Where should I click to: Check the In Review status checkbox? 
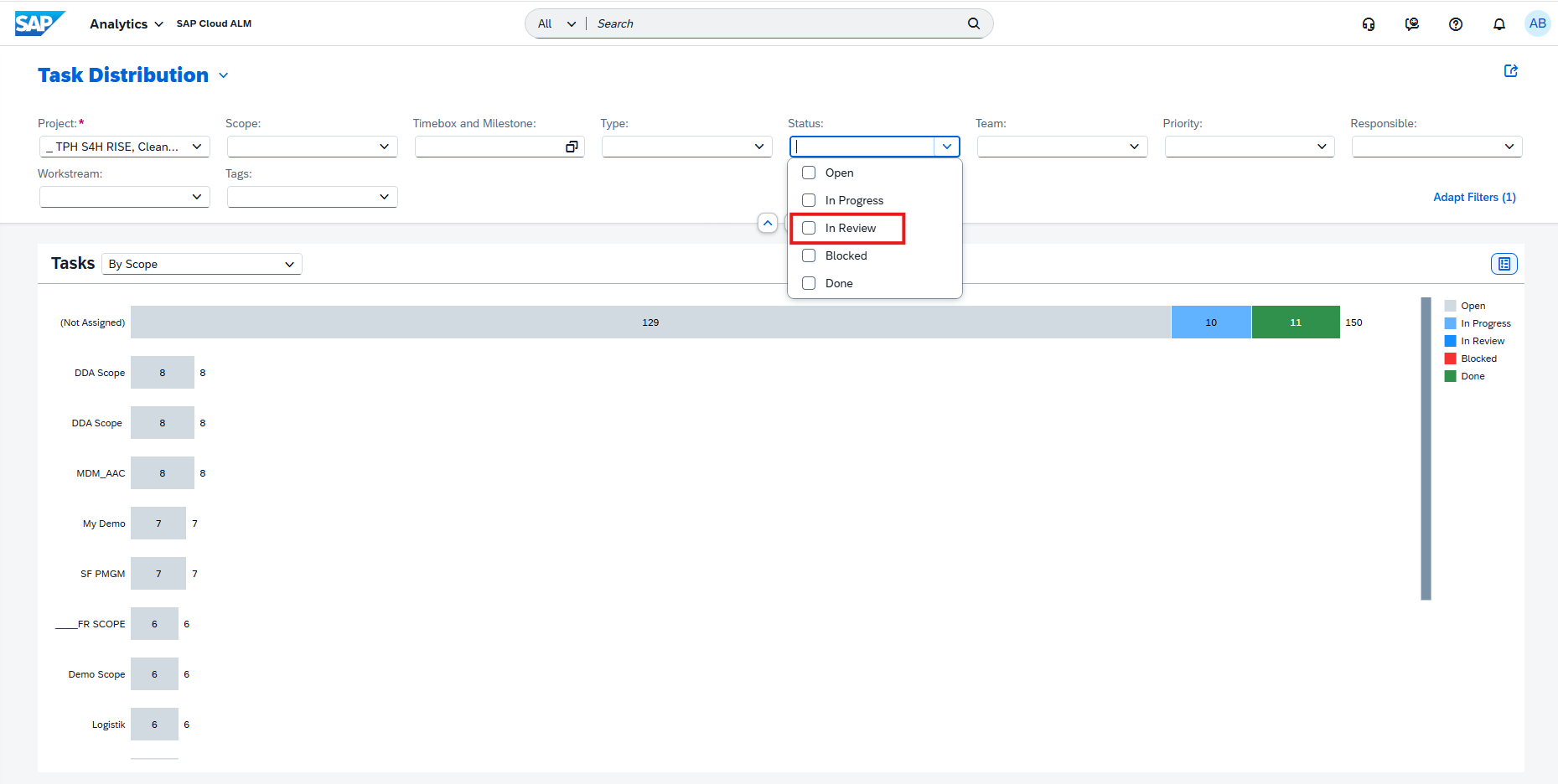pos(809,228)
